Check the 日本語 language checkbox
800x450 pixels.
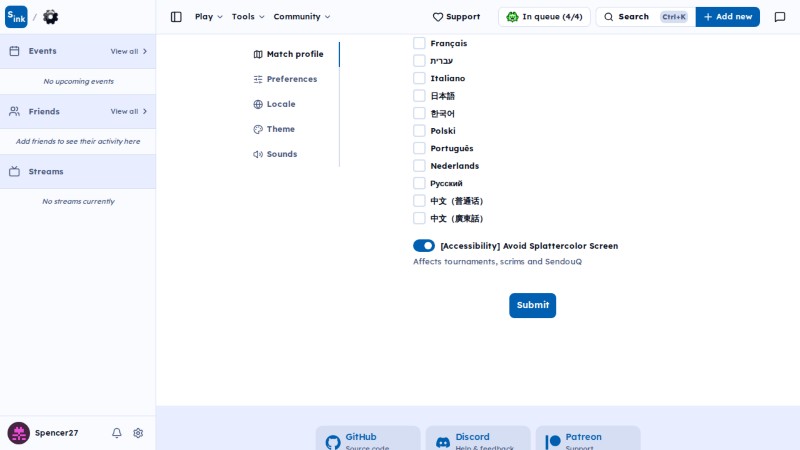tap(419, 96)
